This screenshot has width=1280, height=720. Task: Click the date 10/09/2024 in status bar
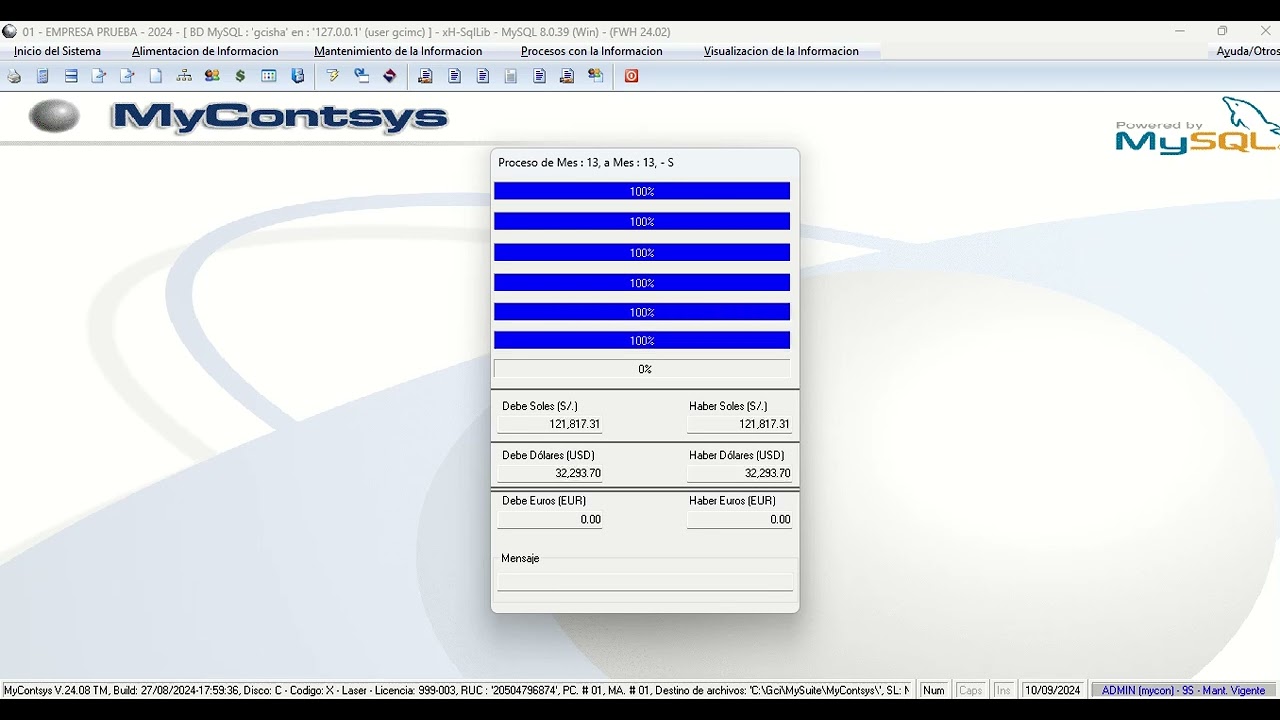pyautogui.click(x=1053, y=690)
